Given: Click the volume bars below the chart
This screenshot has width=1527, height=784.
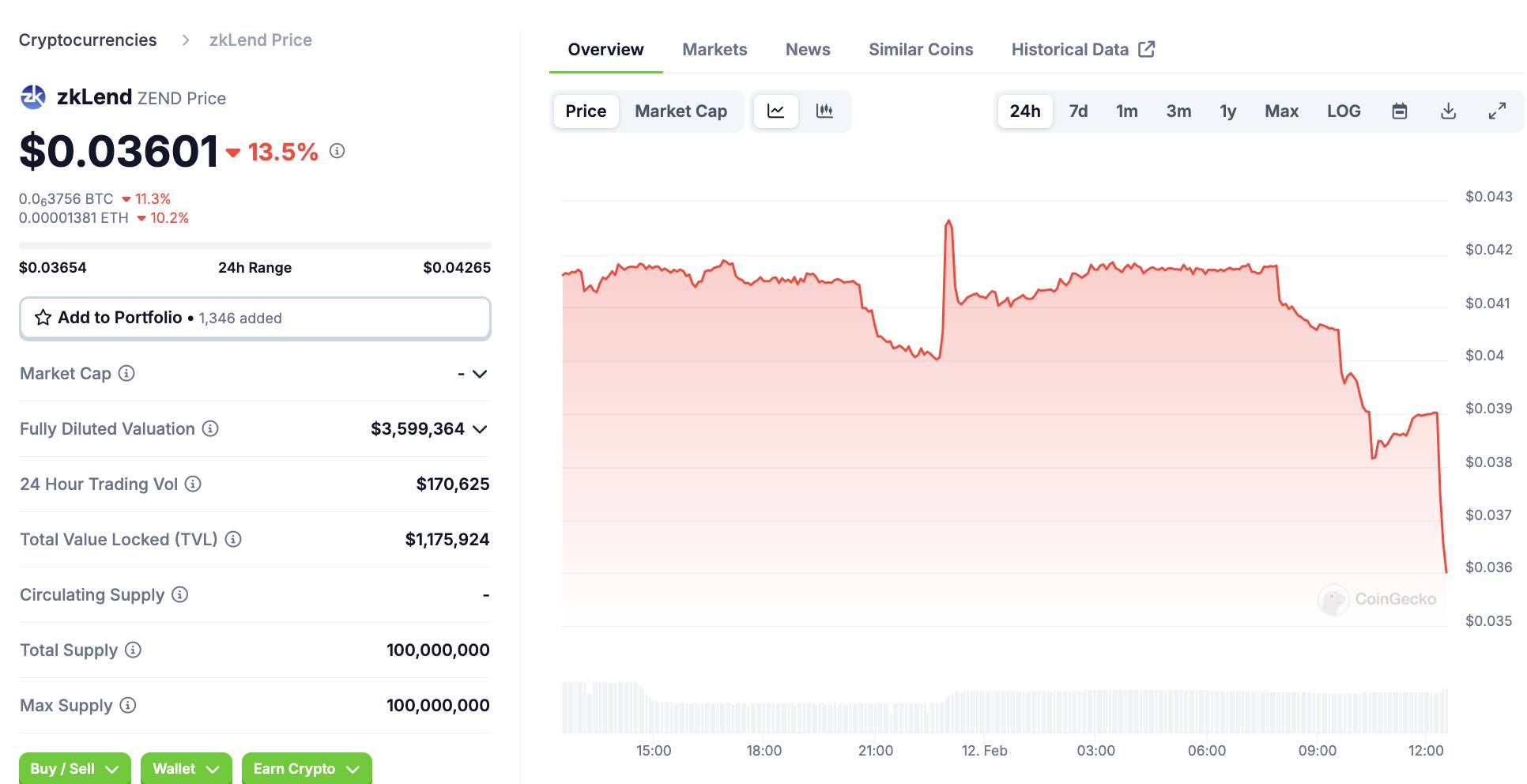Looking at the screenshot, I should 1005,708.
